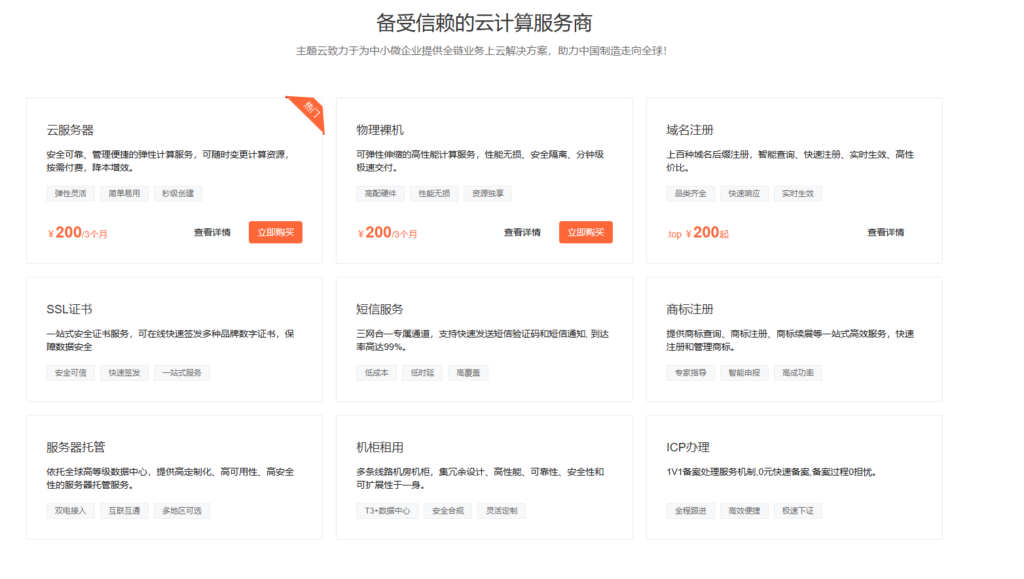View 域名注册 details via 查看详情
1024x579 pixels.
887,231
